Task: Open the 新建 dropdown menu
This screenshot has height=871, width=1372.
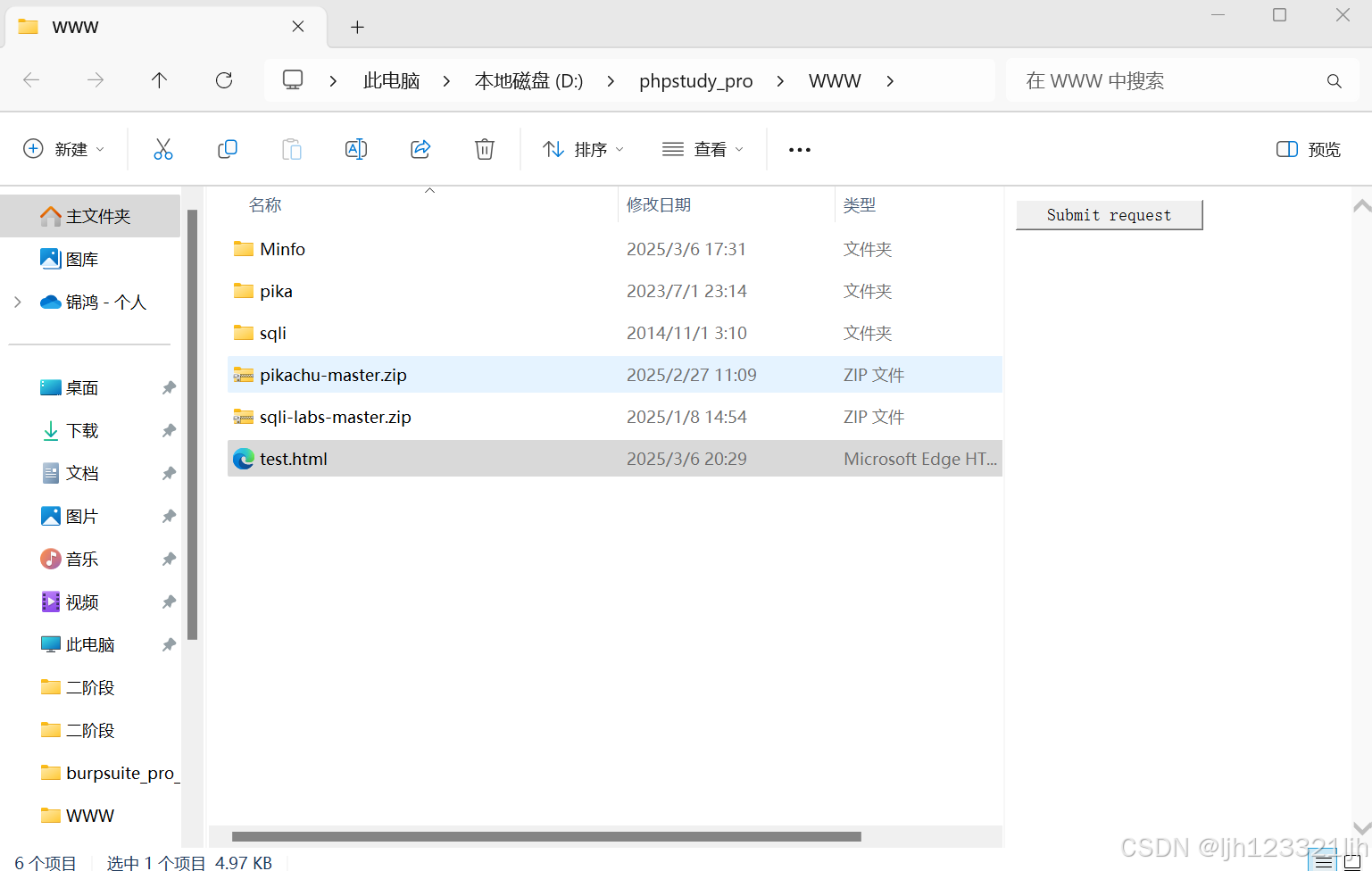Action: [63, 148]
